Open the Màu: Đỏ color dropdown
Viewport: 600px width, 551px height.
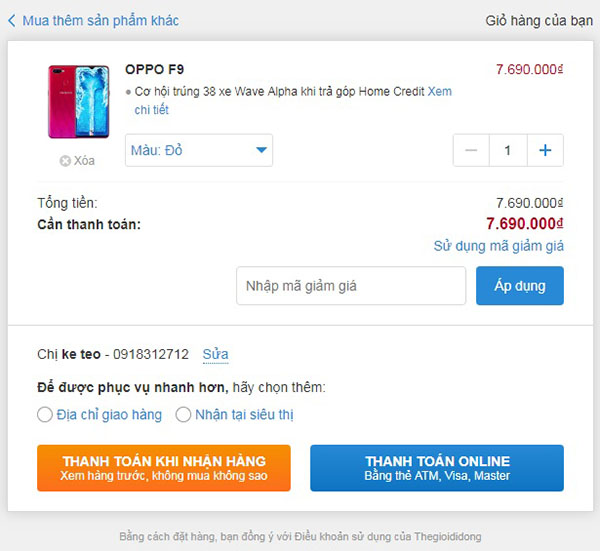[199, 150]
